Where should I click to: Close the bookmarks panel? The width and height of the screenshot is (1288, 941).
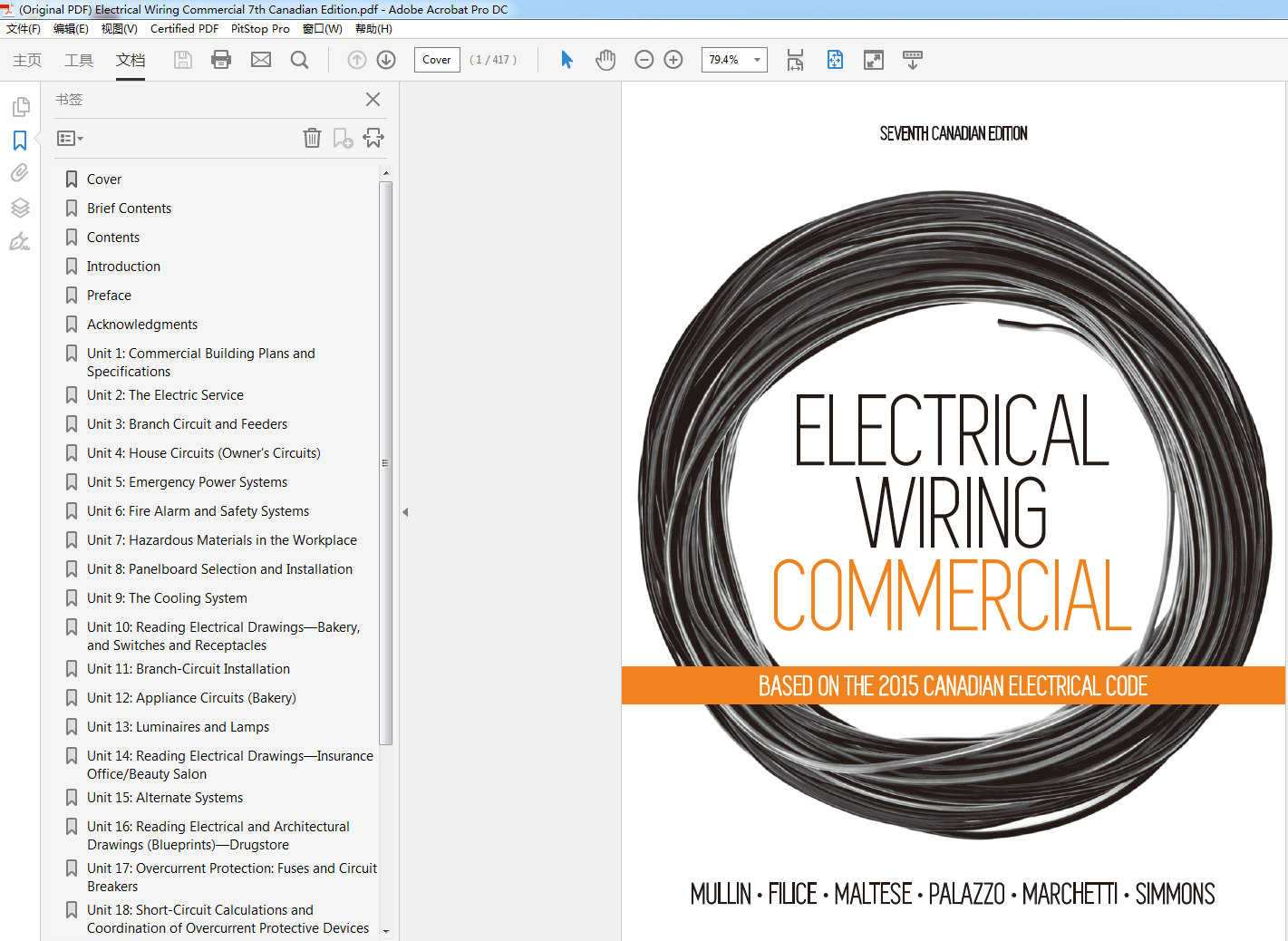point(373,100)
